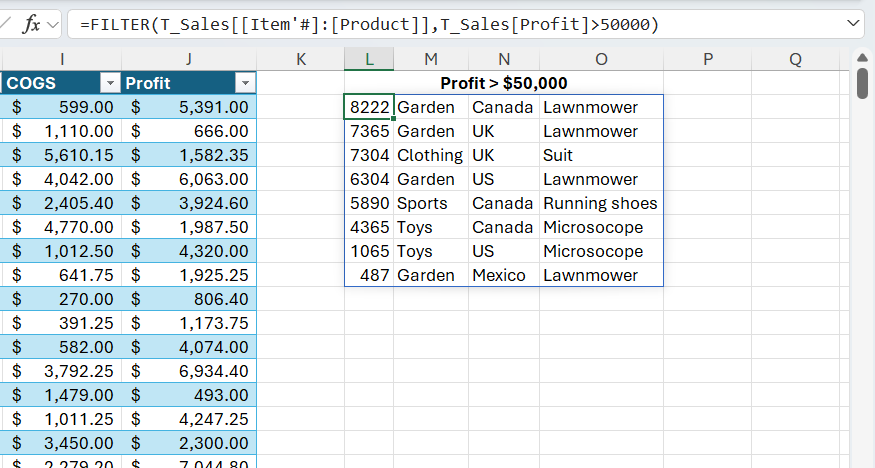The height and width of the screenshot is (468, 875).
Task: Open the COGS column filter dropdown
Action: (110, 83)
